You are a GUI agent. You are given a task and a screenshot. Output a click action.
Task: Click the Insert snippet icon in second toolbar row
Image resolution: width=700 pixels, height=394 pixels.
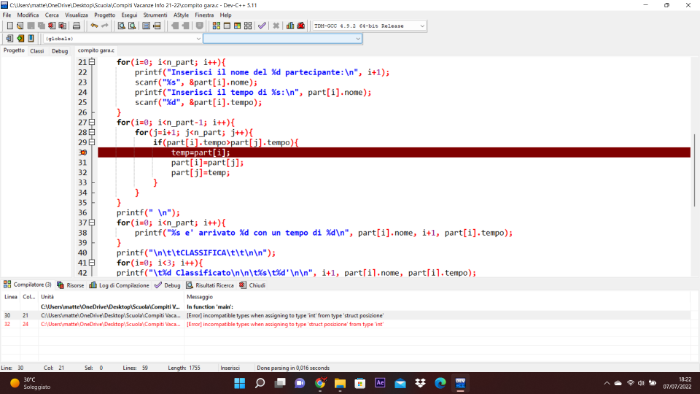coord(9,38)
